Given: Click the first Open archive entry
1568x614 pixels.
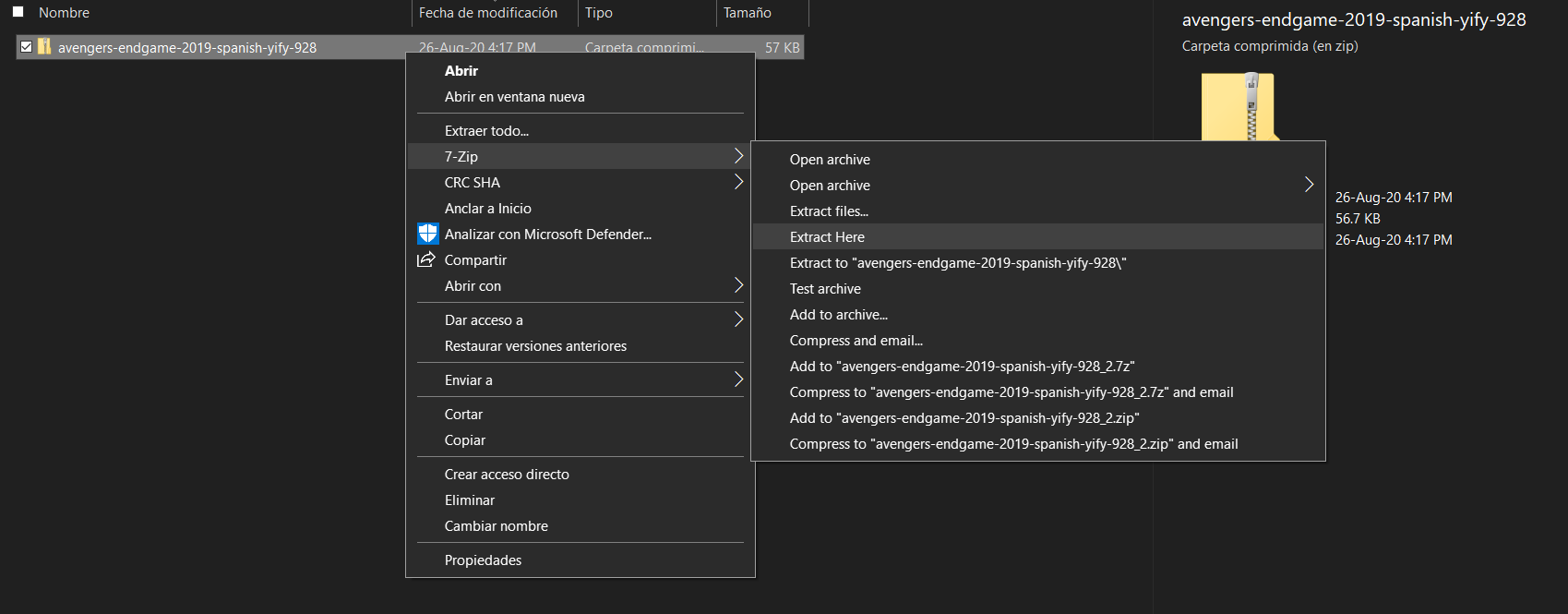Looking at the screenshot, I should tap(1038, 159).
